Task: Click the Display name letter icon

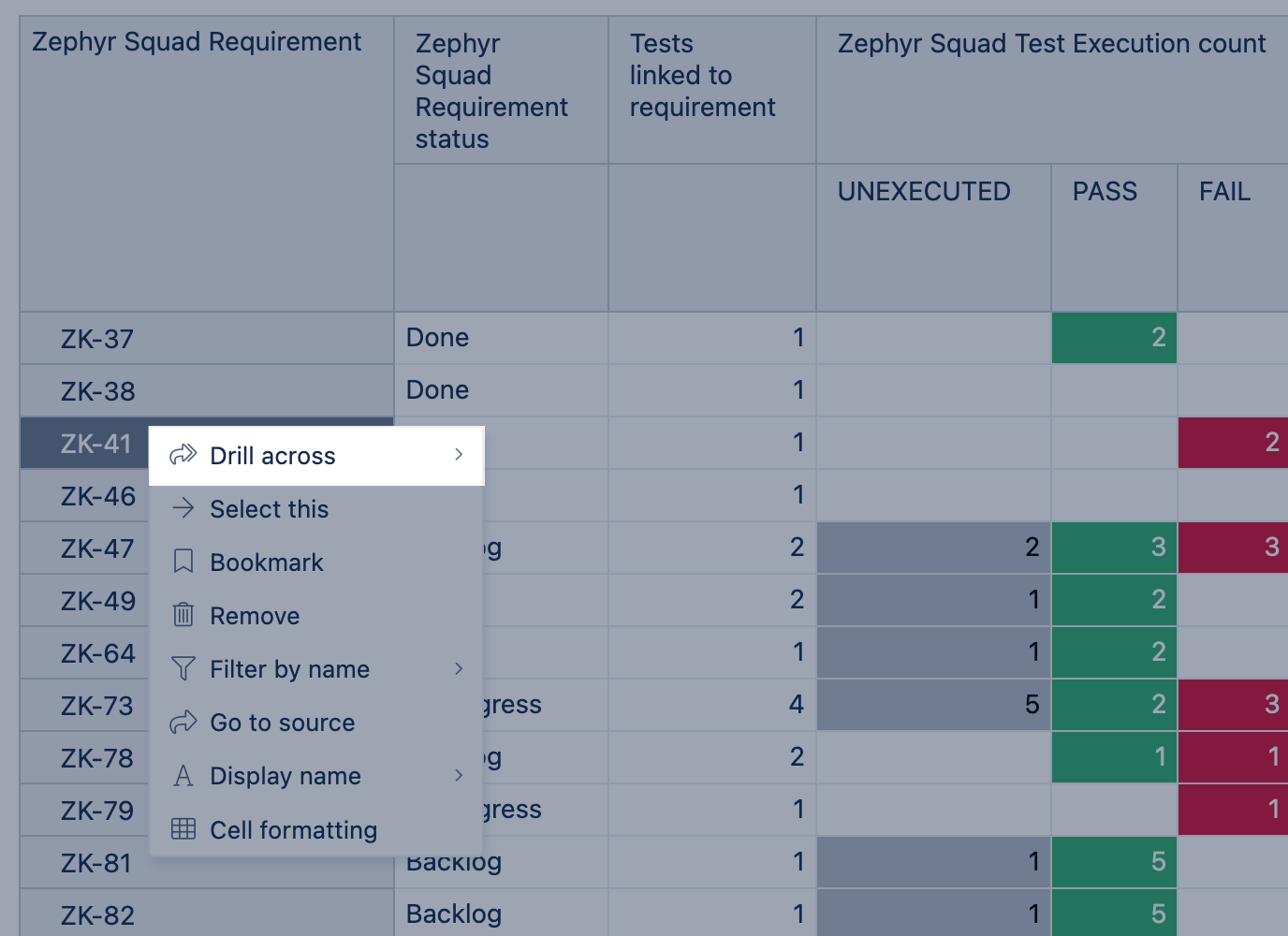Action: (x=183, y=775)
